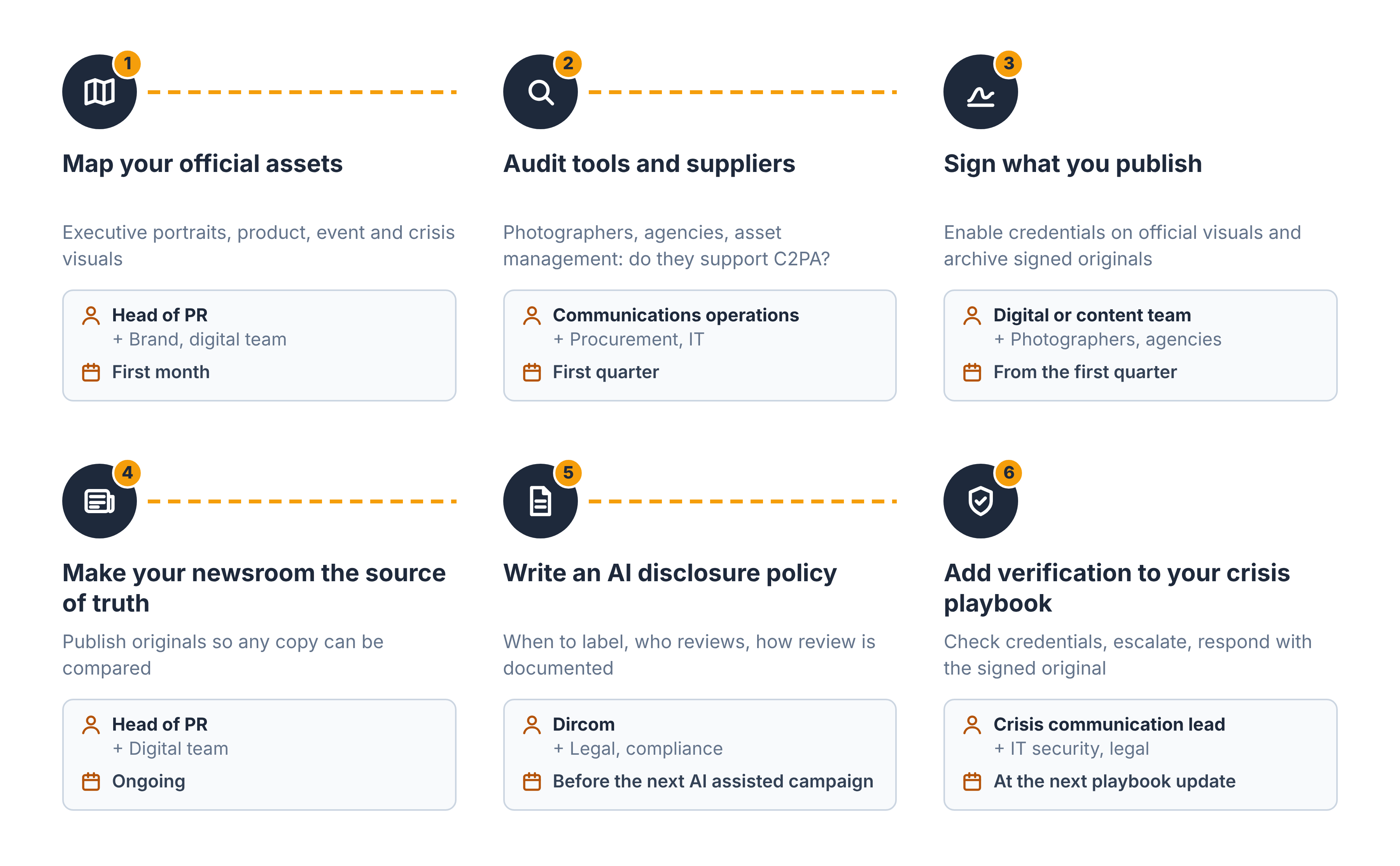
Task: Click the newspaper newsroom icon
Action: tap(100, 501)
